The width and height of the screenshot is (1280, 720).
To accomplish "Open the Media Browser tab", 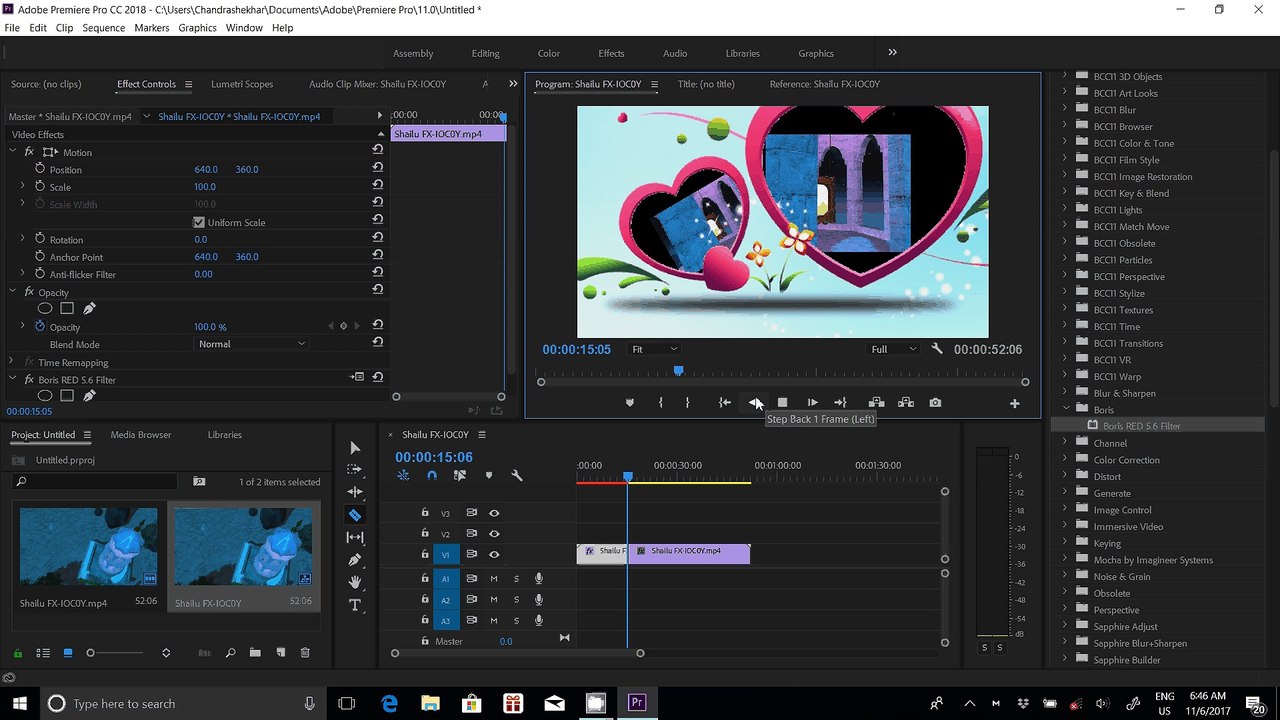I will [x=141, y=435].
